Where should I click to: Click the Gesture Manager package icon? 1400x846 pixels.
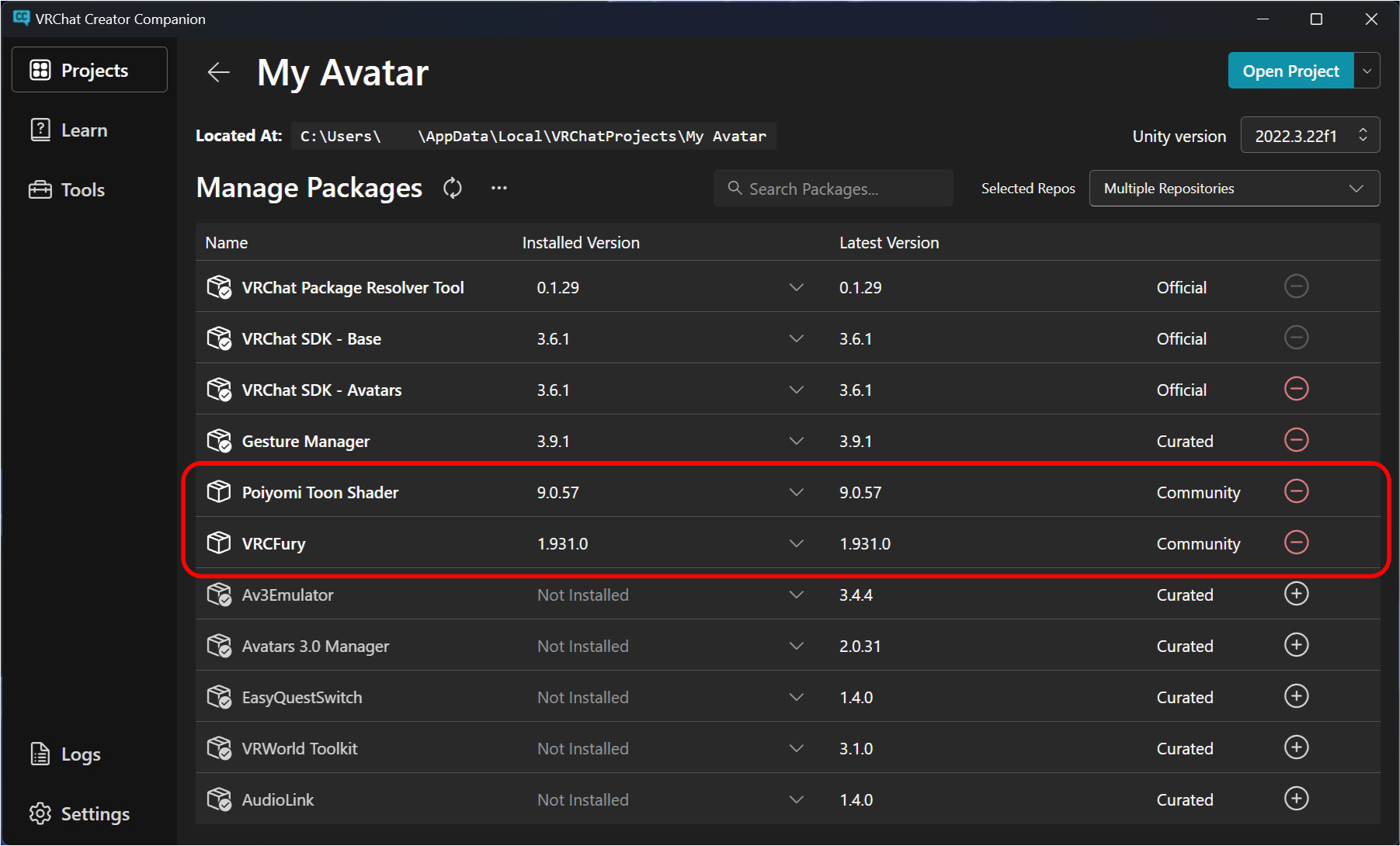[219, 441]
